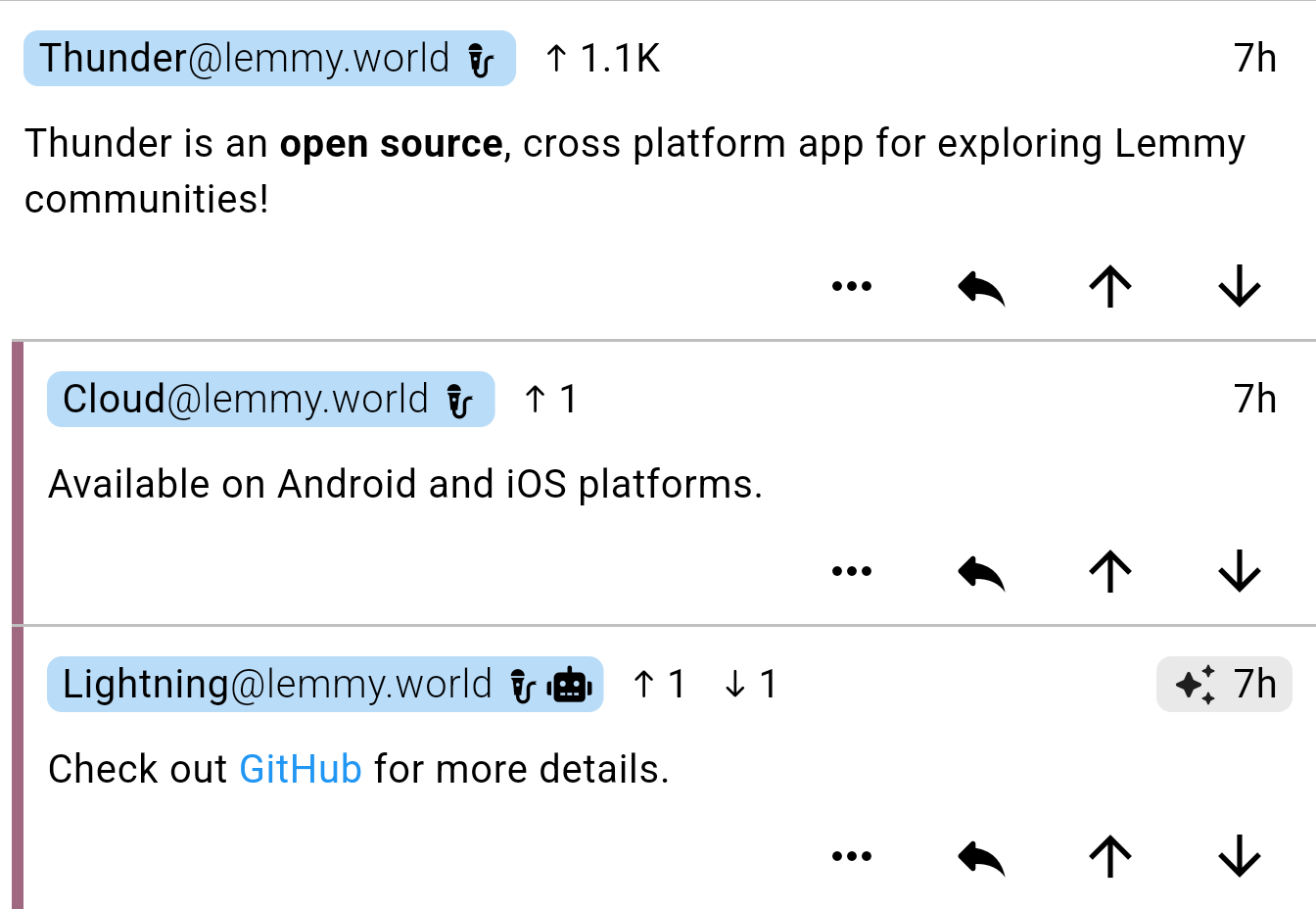Viewport: 1316px width, 909px height.
Task: Click the bot icon beside Lightning's name
Action: [570, 686]
